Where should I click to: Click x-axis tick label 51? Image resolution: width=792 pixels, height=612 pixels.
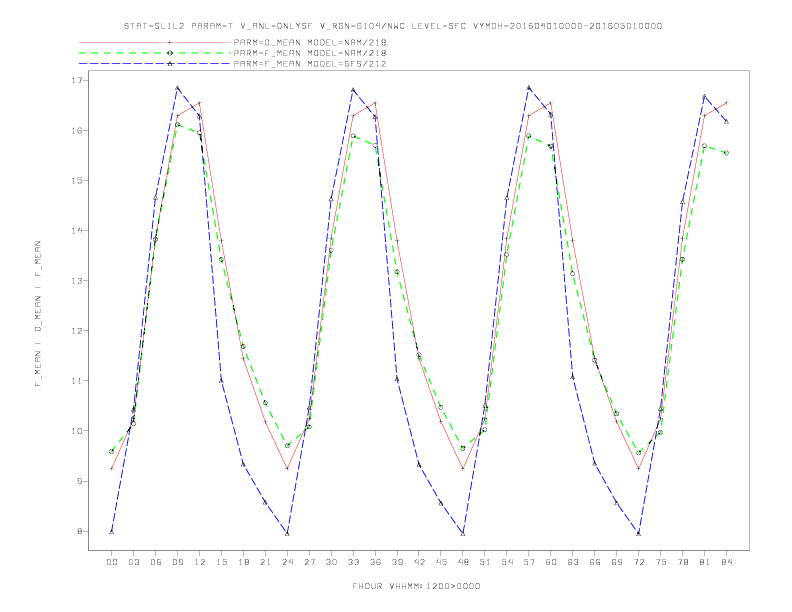click(485, 562)
